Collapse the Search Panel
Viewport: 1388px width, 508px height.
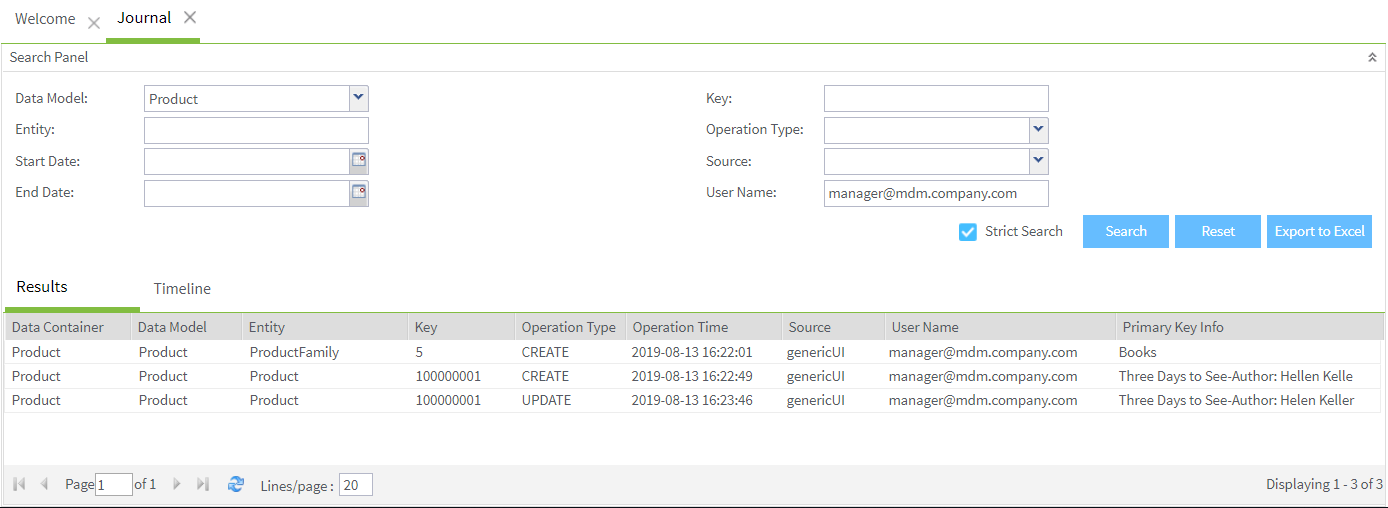pos(1372,58)
